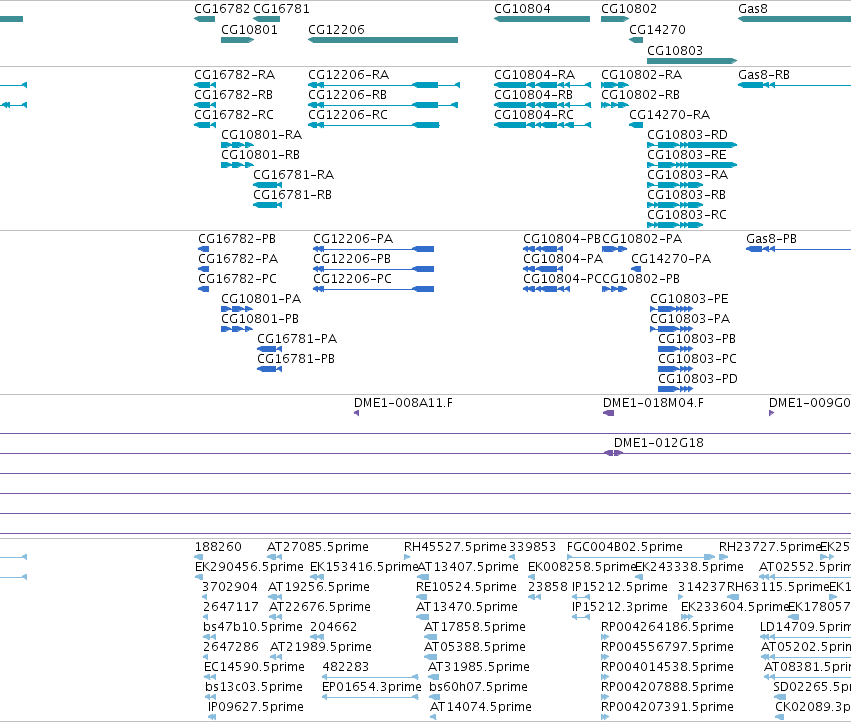Click the CG10801 gene label

(x=249, y=29)
